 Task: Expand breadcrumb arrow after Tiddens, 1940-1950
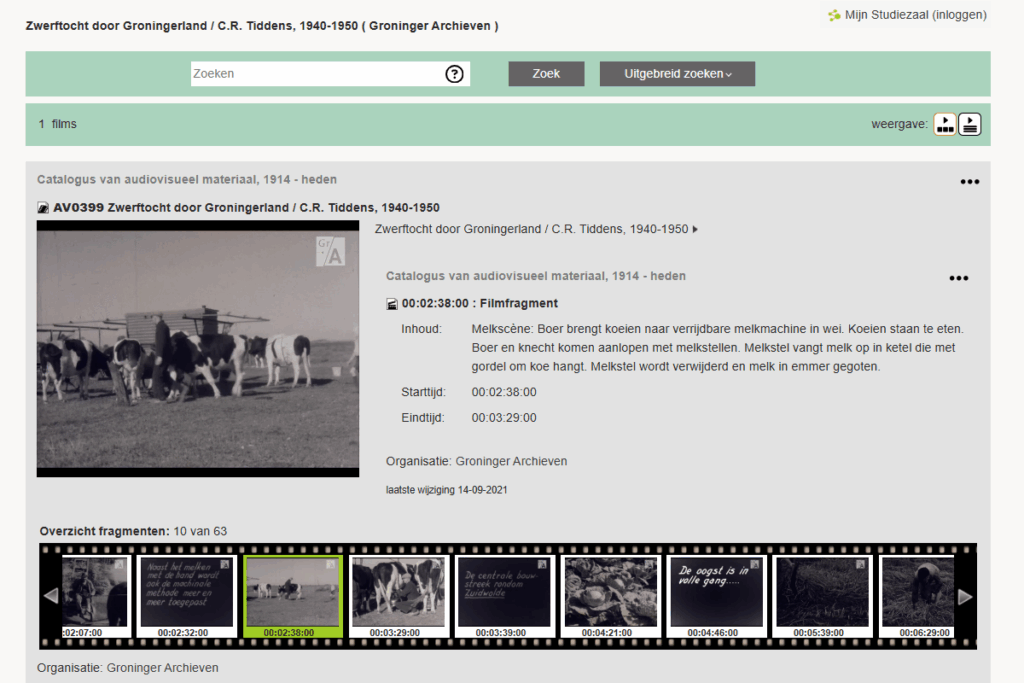coord(696,230)
